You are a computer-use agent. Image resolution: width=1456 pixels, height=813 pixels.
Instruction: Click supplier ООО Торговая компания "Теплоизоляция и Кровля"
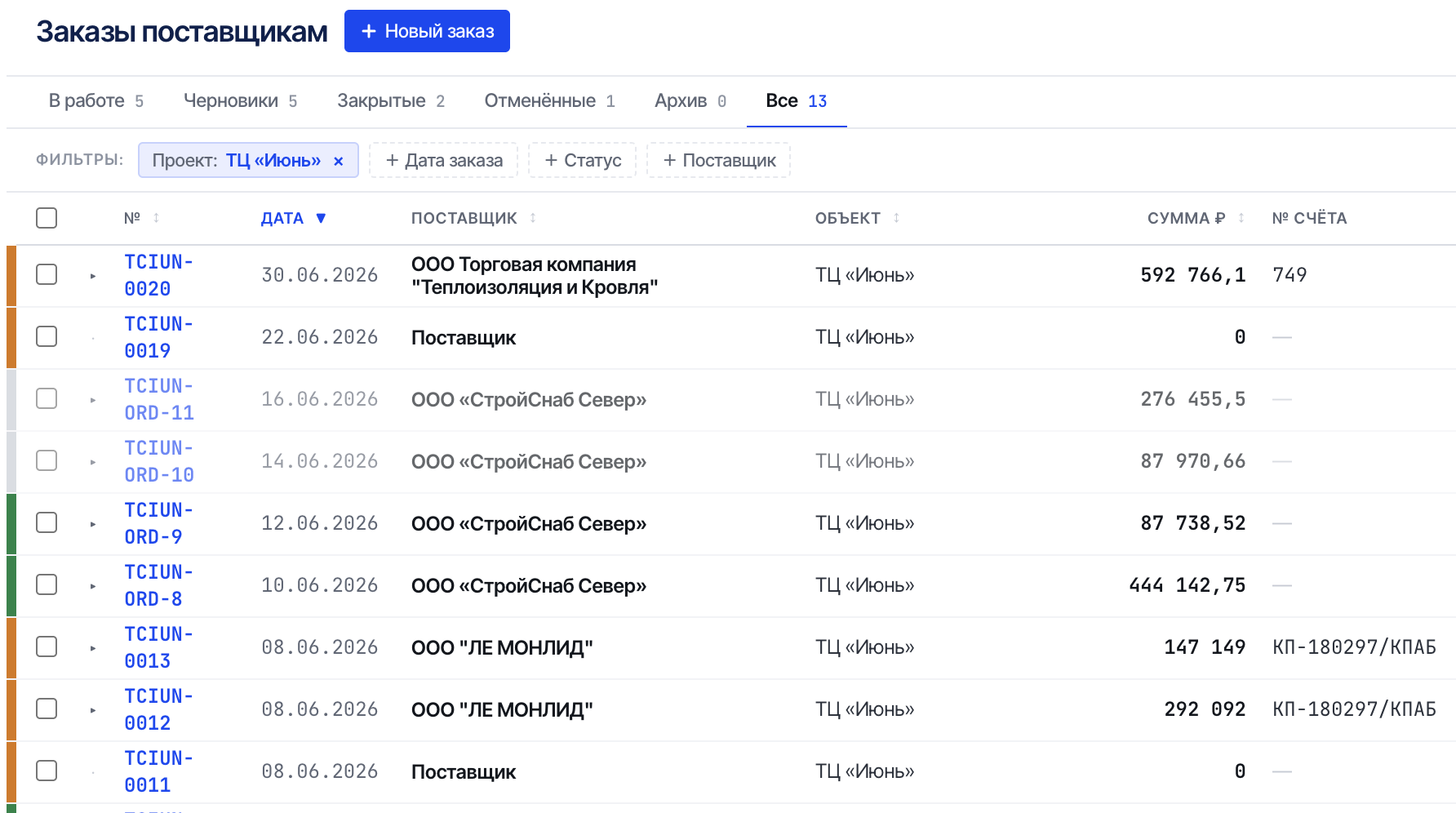coord(535,276)
